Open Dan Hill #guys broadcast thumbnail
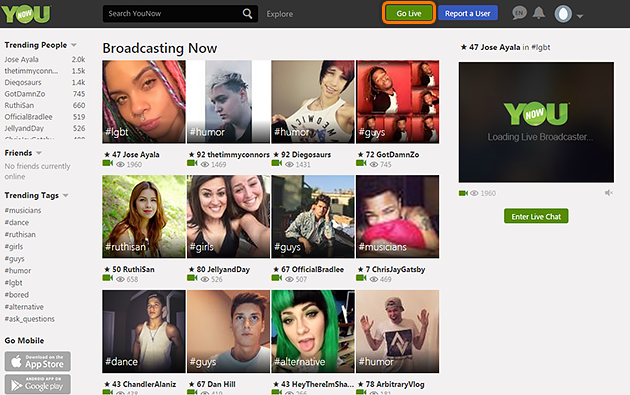Viewport: 630px width, 395px height. pyautogui.click(x=228, y=332)
